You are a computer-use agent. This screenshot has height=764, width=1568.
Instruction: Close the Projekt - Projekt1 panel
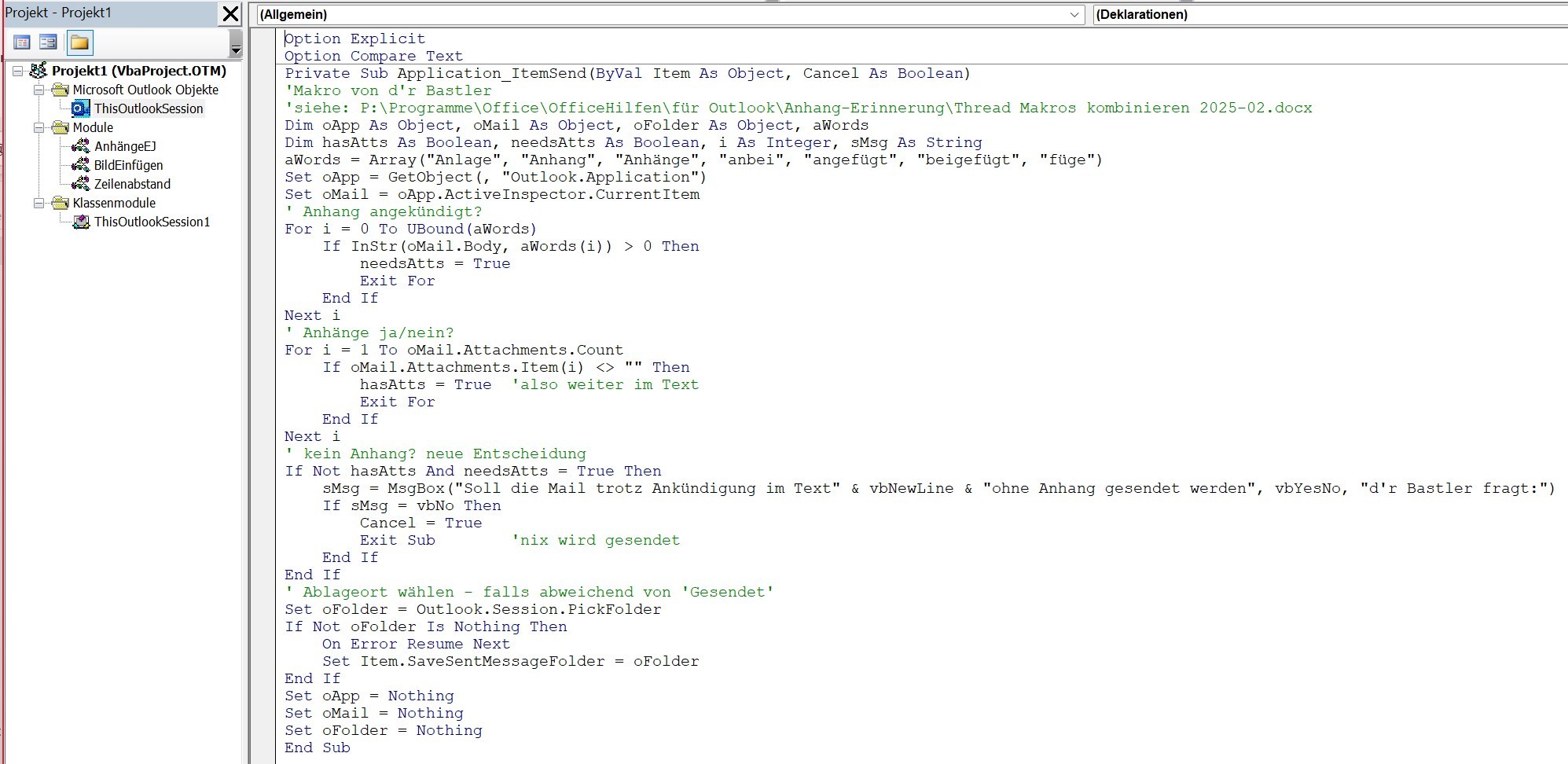point(230,14)
